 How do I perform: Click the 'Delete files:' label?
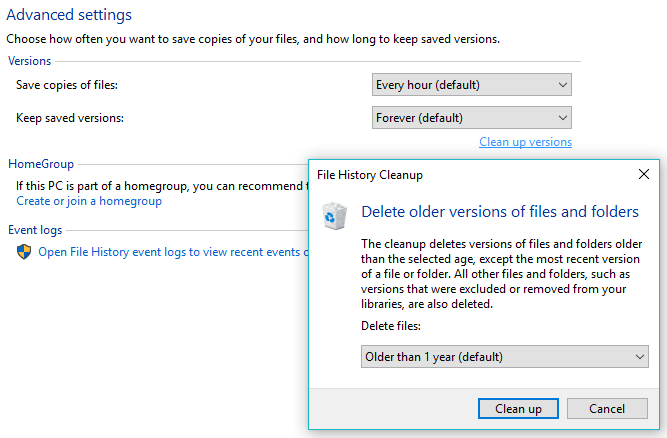pyautogui.click(x=391, y=326)
